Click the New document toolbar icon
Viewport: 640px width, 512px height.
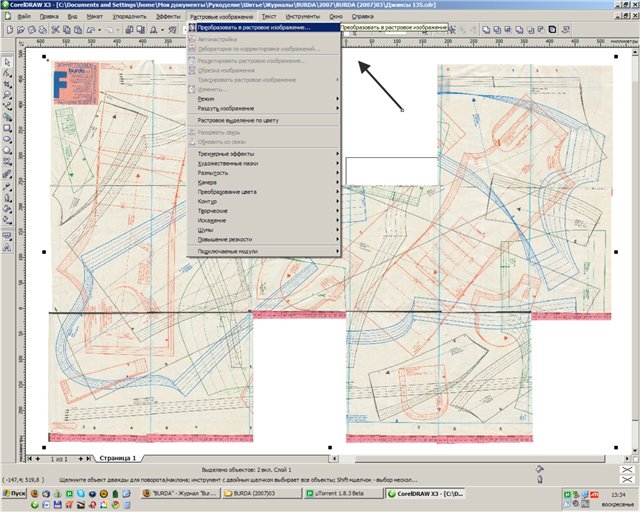(8, 30)
